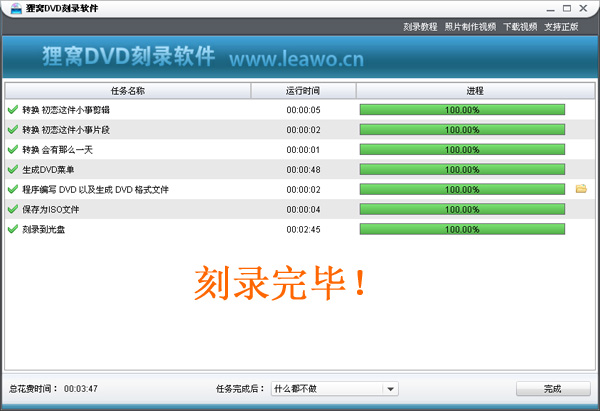
Task: Click the green check next to 转换 会有那么一天
Action: click(x=13, y=150)
